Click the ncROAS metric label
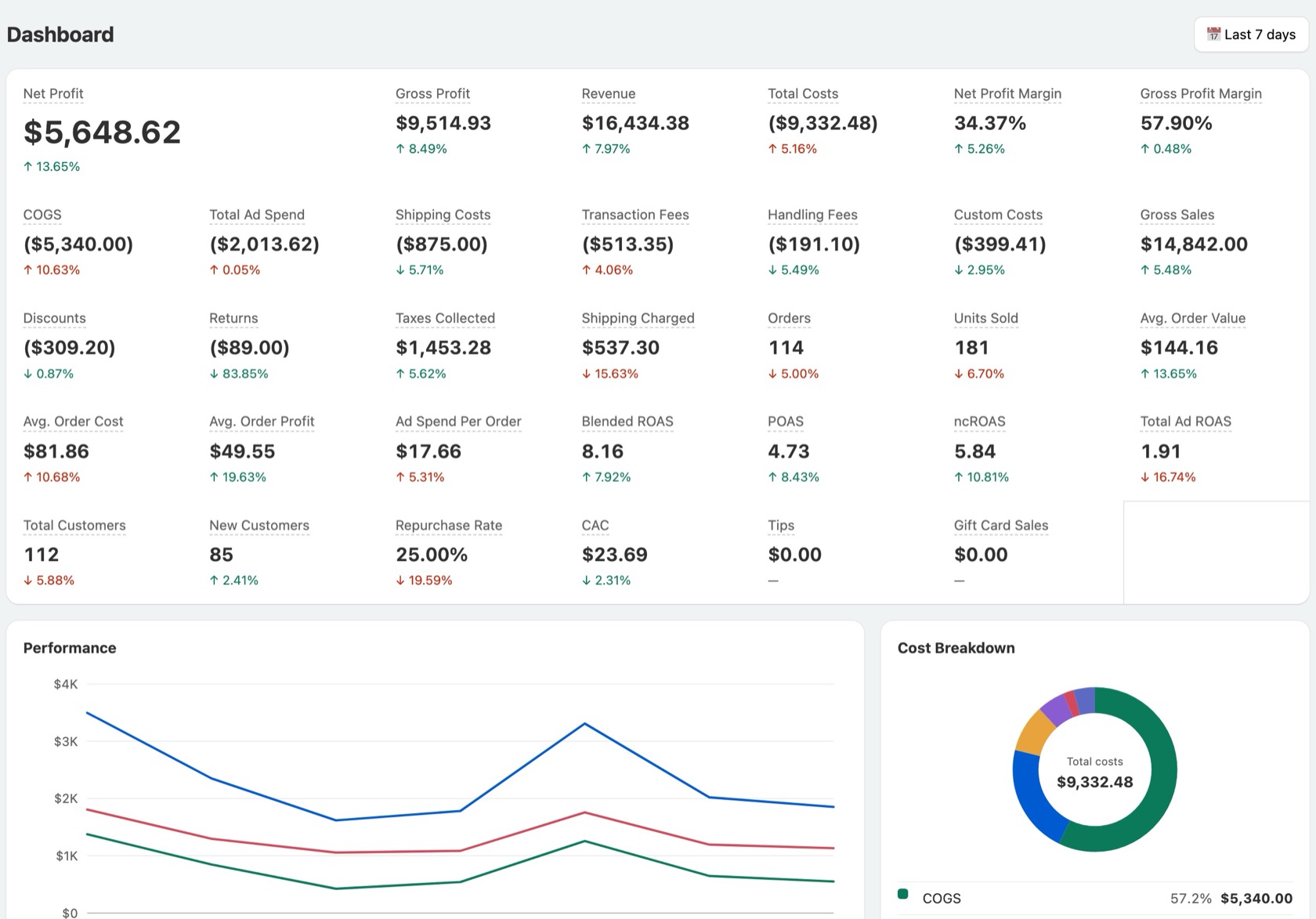Image resolution: width=1316 pixels, height=919 pixels. [x=980, y=422]
